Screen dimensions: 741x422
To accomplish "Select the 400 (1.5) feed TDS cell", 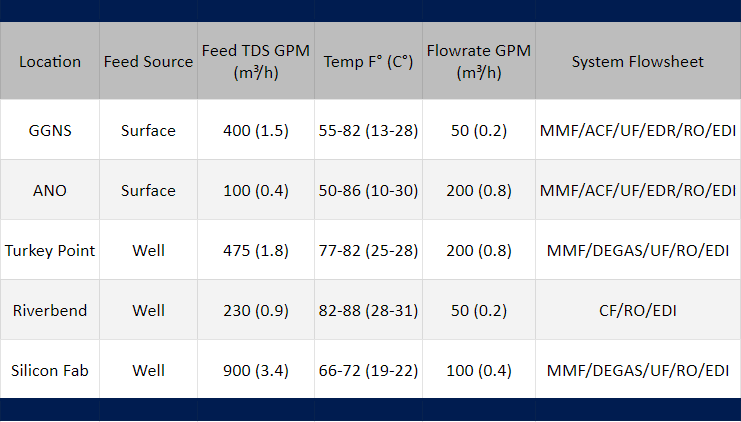I will (x=256, y=130).
